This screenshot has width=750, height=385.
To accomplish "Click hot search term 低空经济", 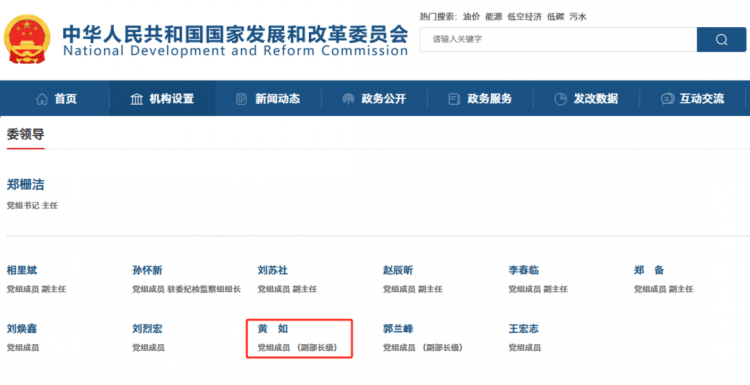I will coord(525,17).
